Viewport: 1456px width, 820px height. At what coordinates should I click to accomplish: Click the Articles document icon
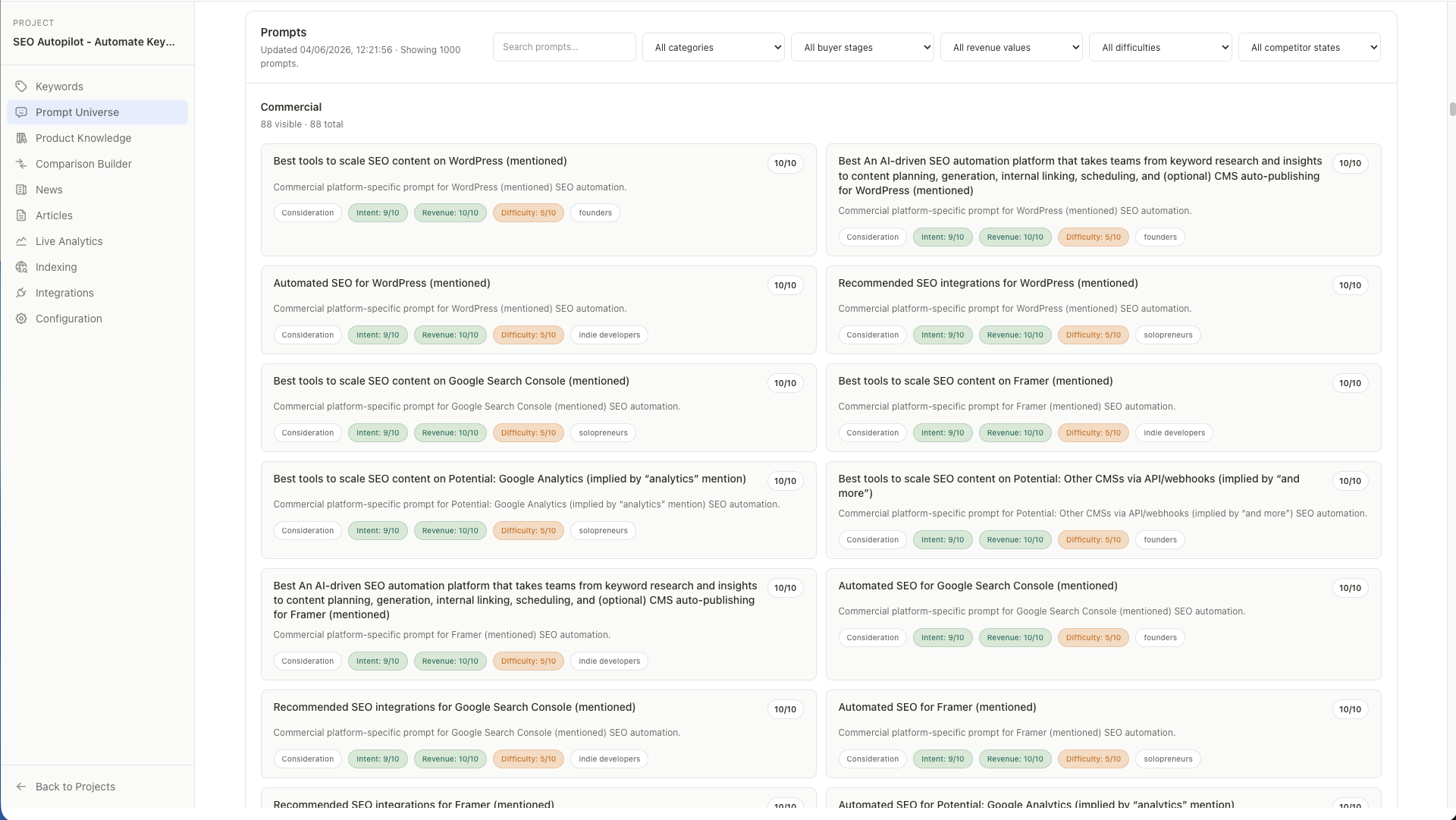click(21, 215)
